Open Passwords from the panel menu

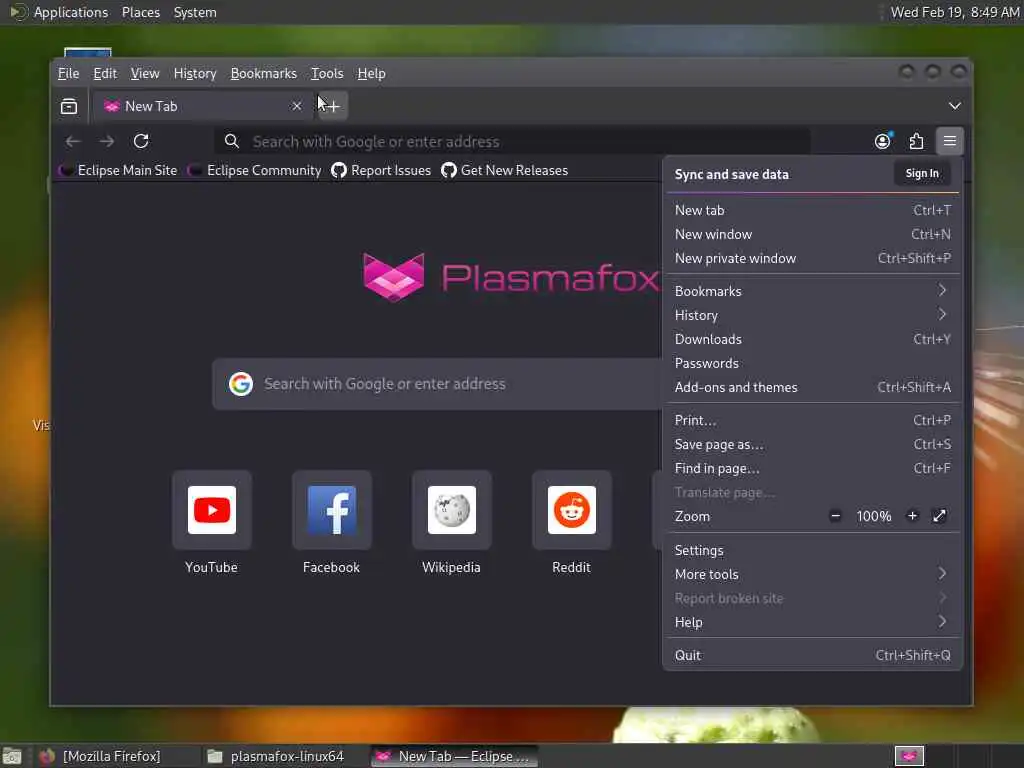click(x=812, y=364)
